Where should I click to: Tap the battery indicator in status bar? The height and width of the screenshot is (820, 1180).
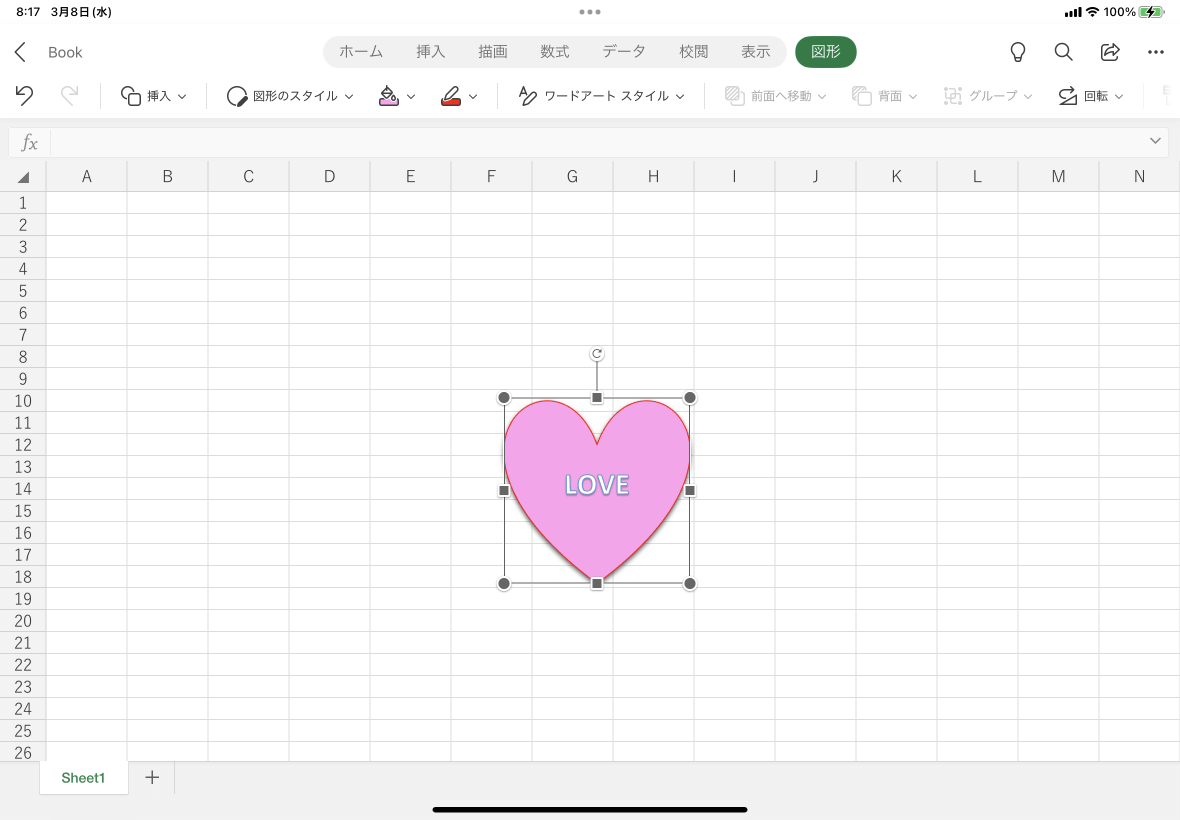pyautogui.click(x=1151, y=12)
